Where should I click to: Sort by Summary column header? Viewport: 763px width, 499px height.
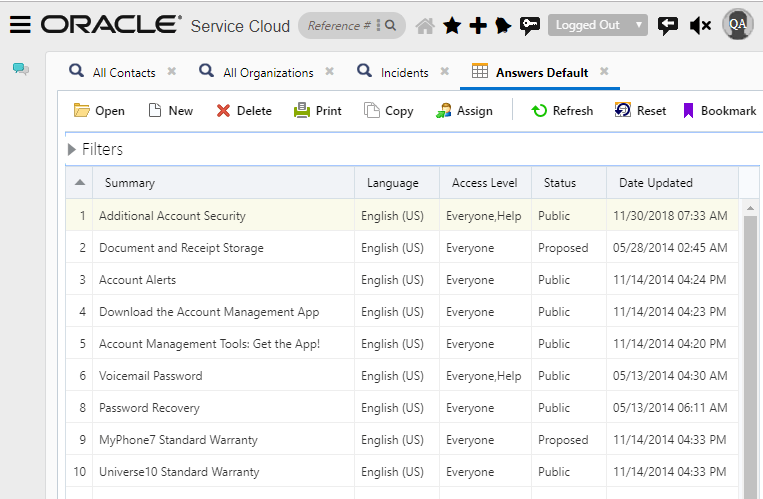(223, 183)
